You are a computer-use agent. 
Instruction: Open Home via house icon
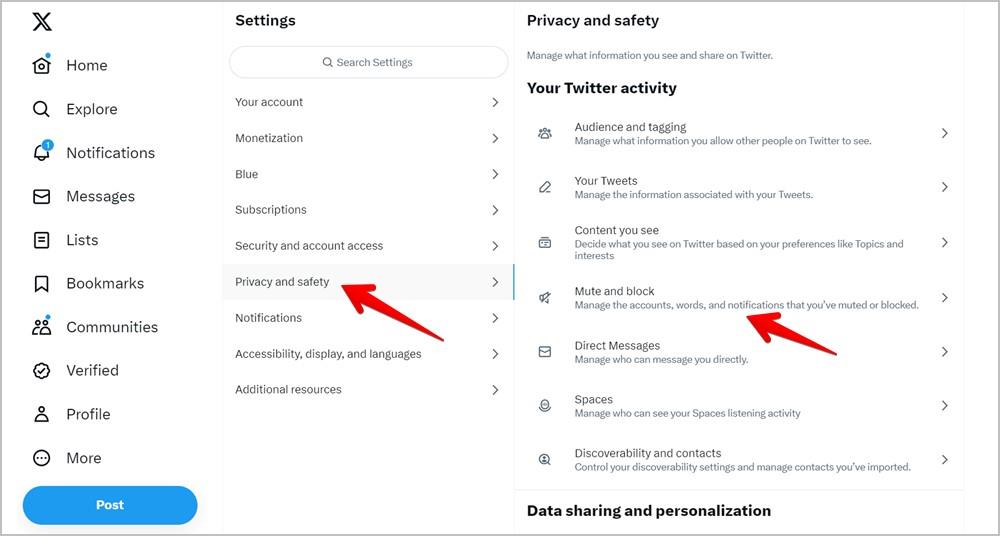41,65
